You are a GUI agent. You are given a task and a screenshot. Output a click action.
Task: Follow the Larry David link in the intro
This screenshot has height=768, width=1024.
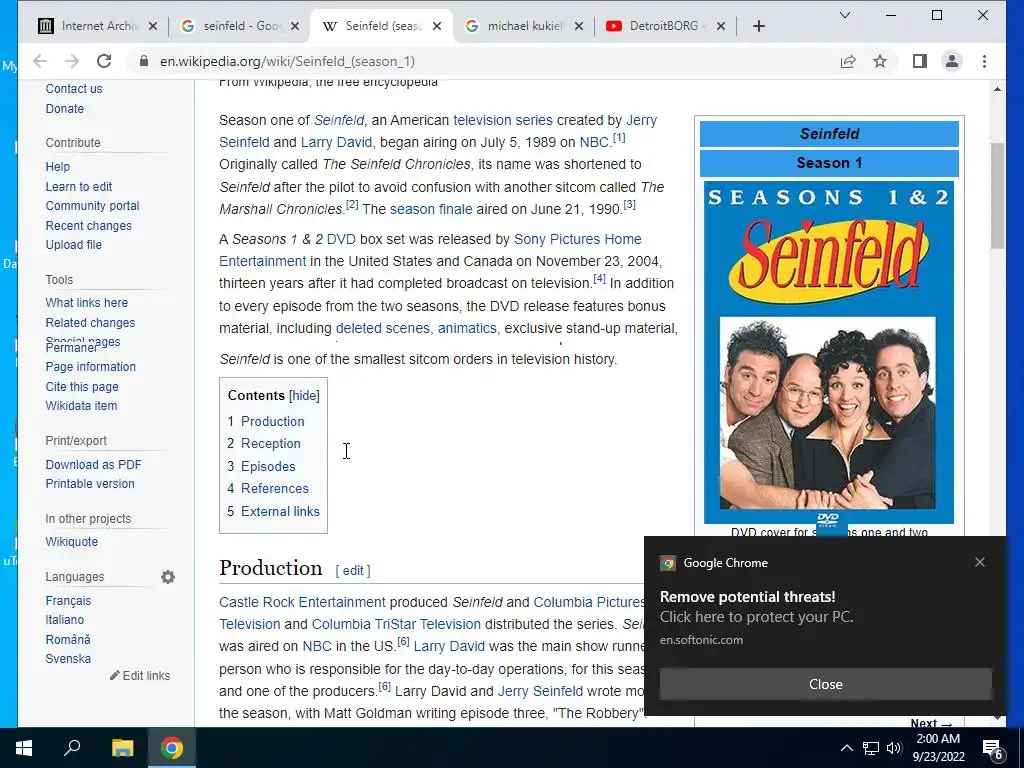click(x=336, y=142)
